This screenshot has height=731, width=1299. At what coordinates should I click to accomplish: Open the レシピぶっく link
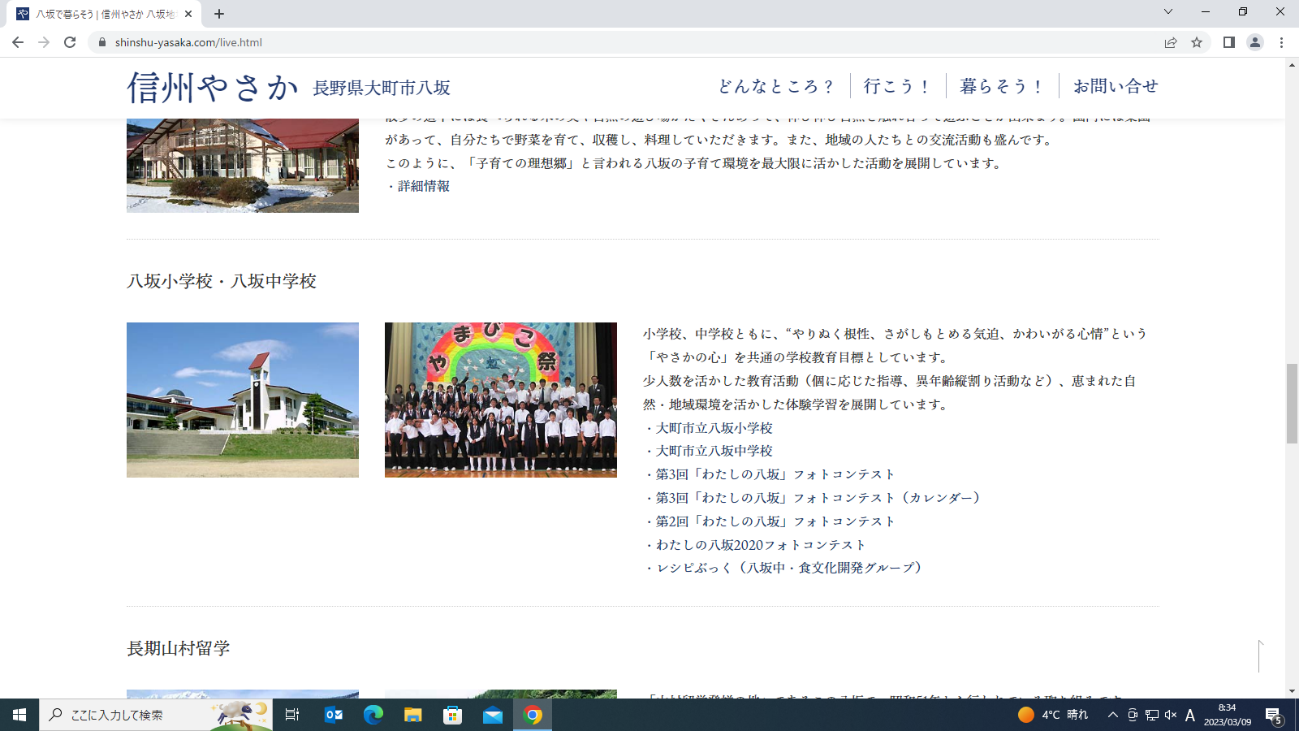tap(790, 568)
